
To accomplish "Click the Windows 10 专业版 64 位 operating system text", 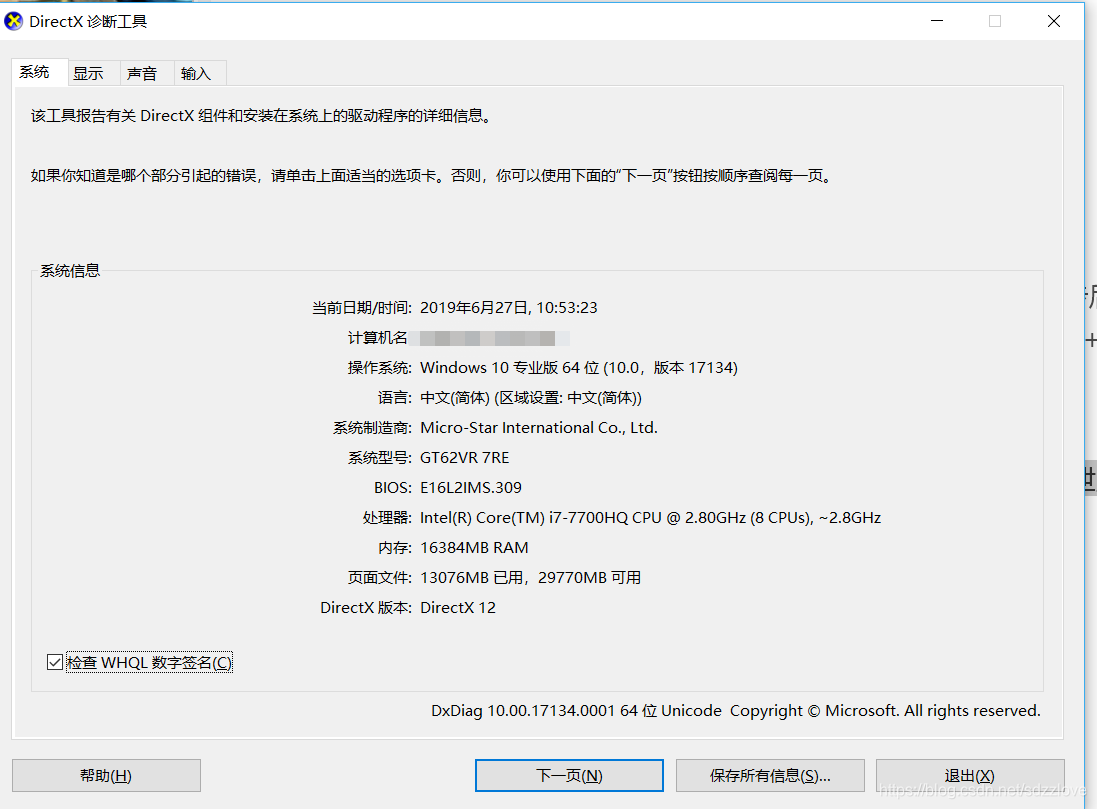I will [579, 368].
